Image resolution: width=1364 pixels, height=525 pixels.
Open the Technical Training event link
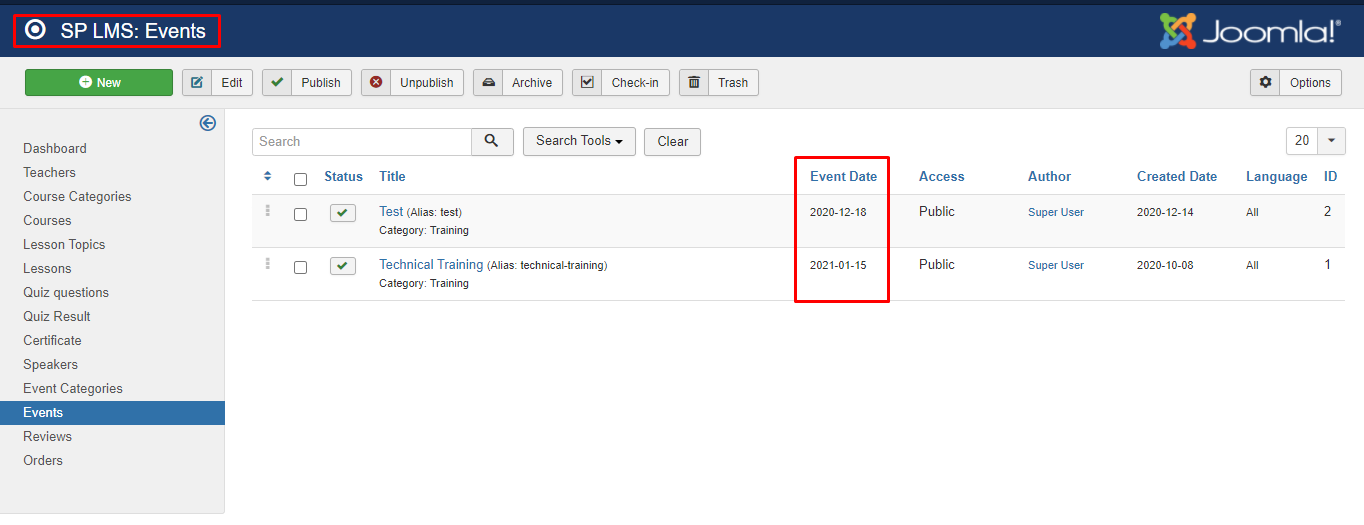[x=430, y=265]
